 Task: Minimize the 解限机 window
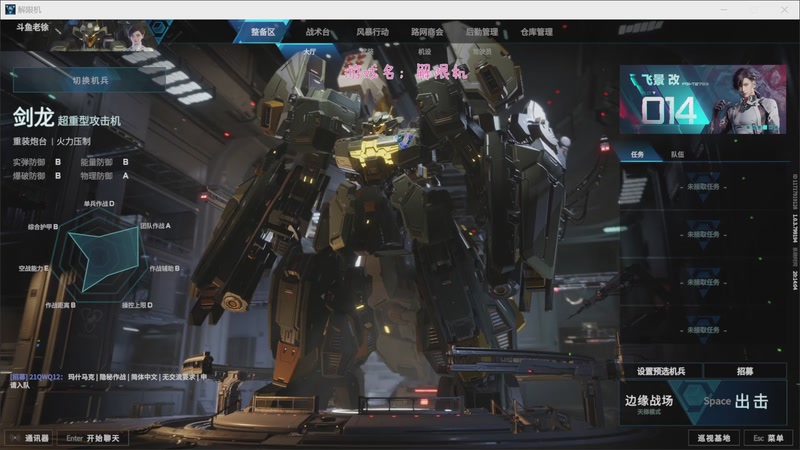[x=724, y=9]
